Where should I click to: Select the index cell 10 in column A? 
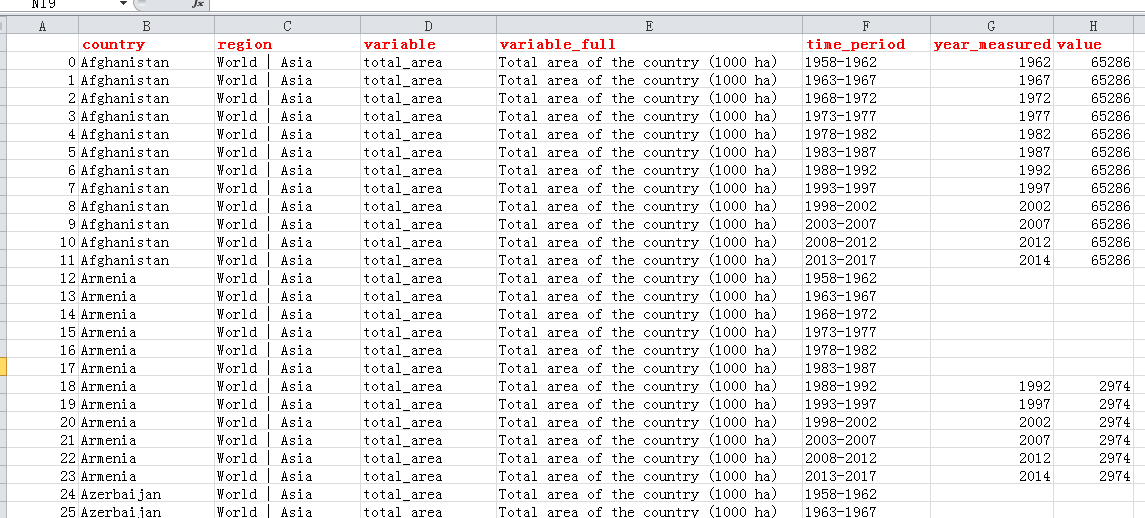(x=42, y=242)
